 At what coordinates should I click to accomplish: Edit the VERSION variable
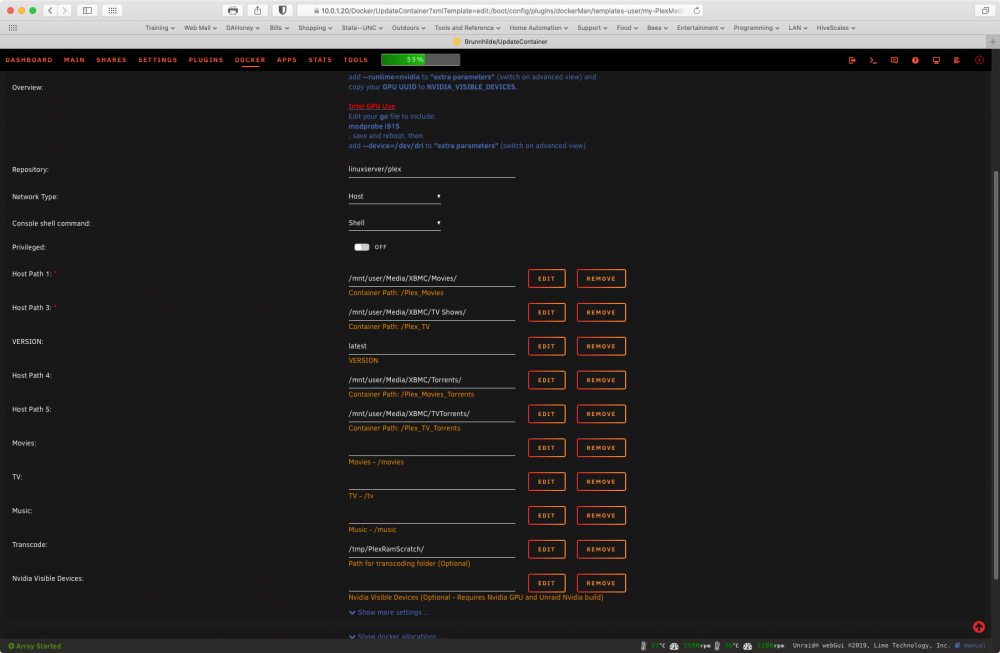click(547, 346)
